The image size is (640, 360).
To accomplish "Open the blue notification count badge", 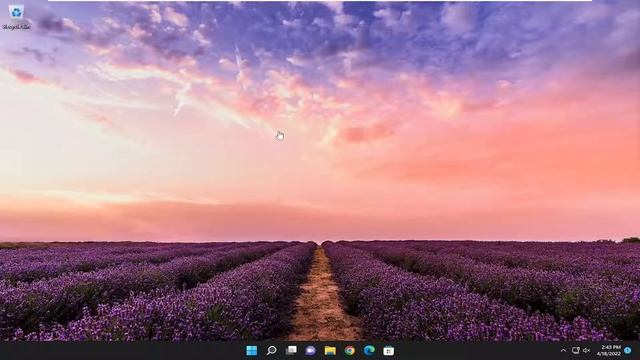I will tap(628, 351).
